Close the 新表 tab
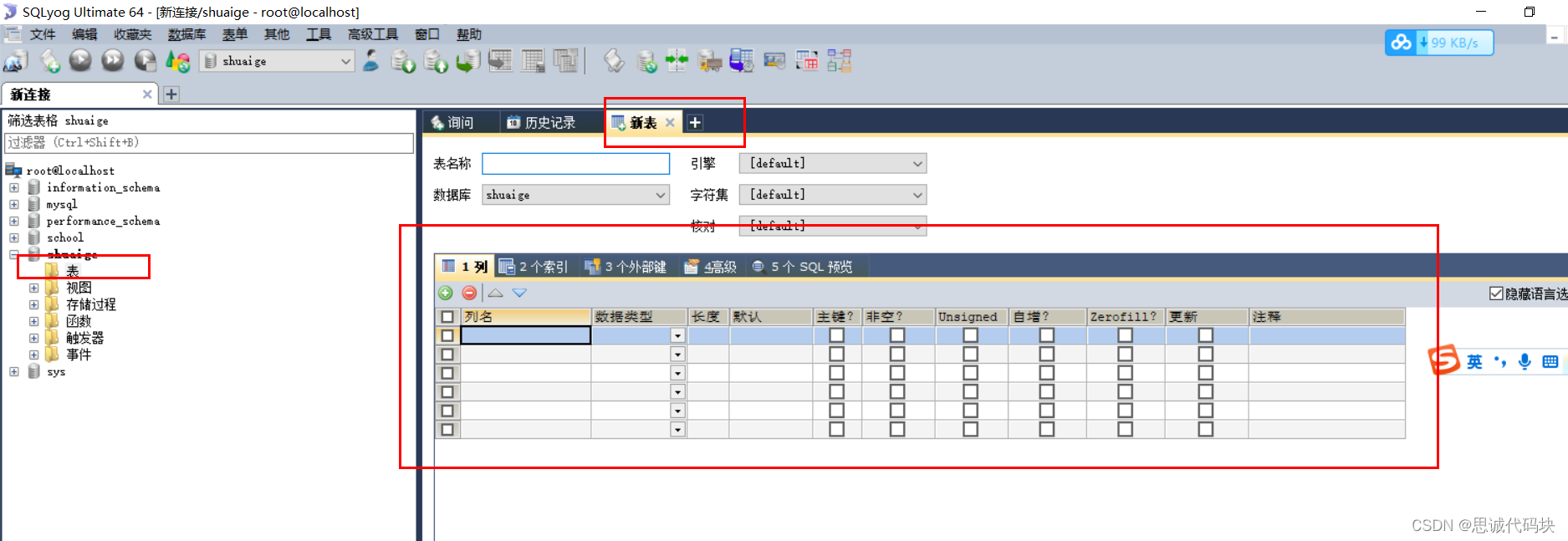 (x=670, y=122)
